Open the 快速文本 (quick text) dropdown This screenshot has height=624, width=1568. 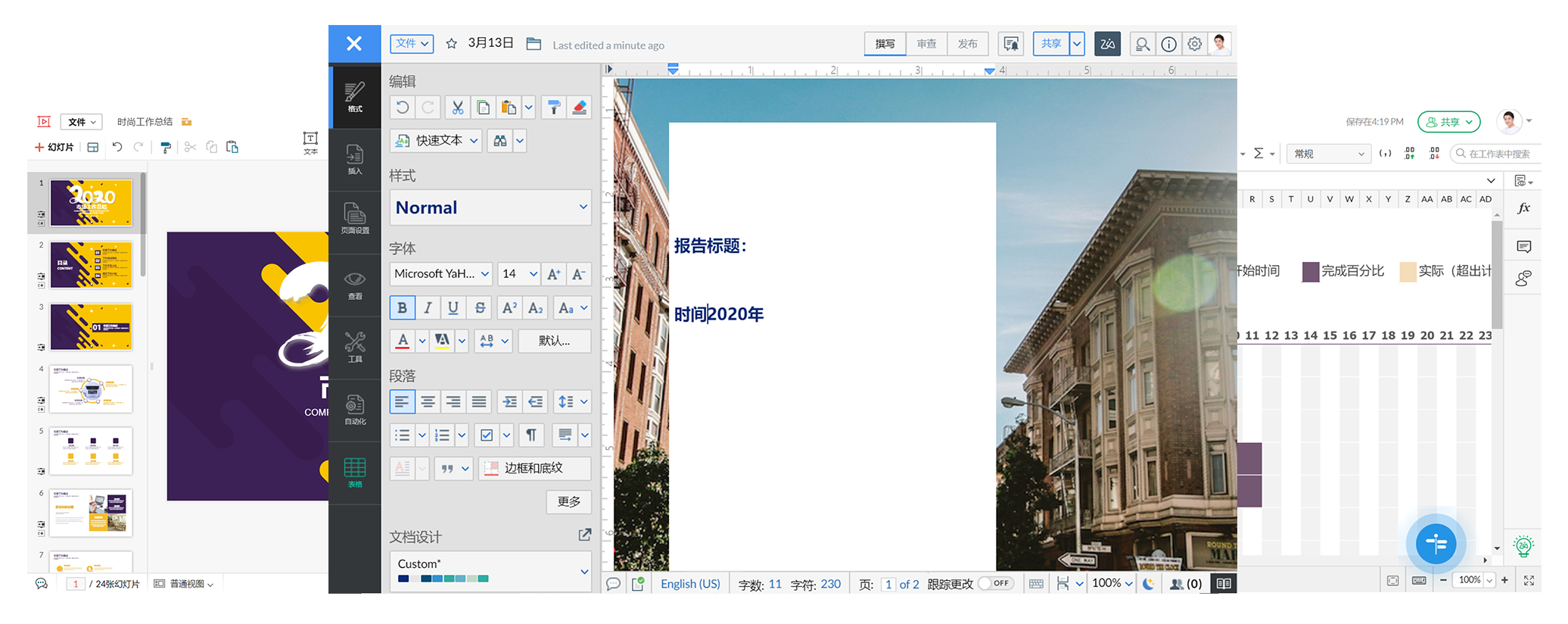[x=437, y=141]
